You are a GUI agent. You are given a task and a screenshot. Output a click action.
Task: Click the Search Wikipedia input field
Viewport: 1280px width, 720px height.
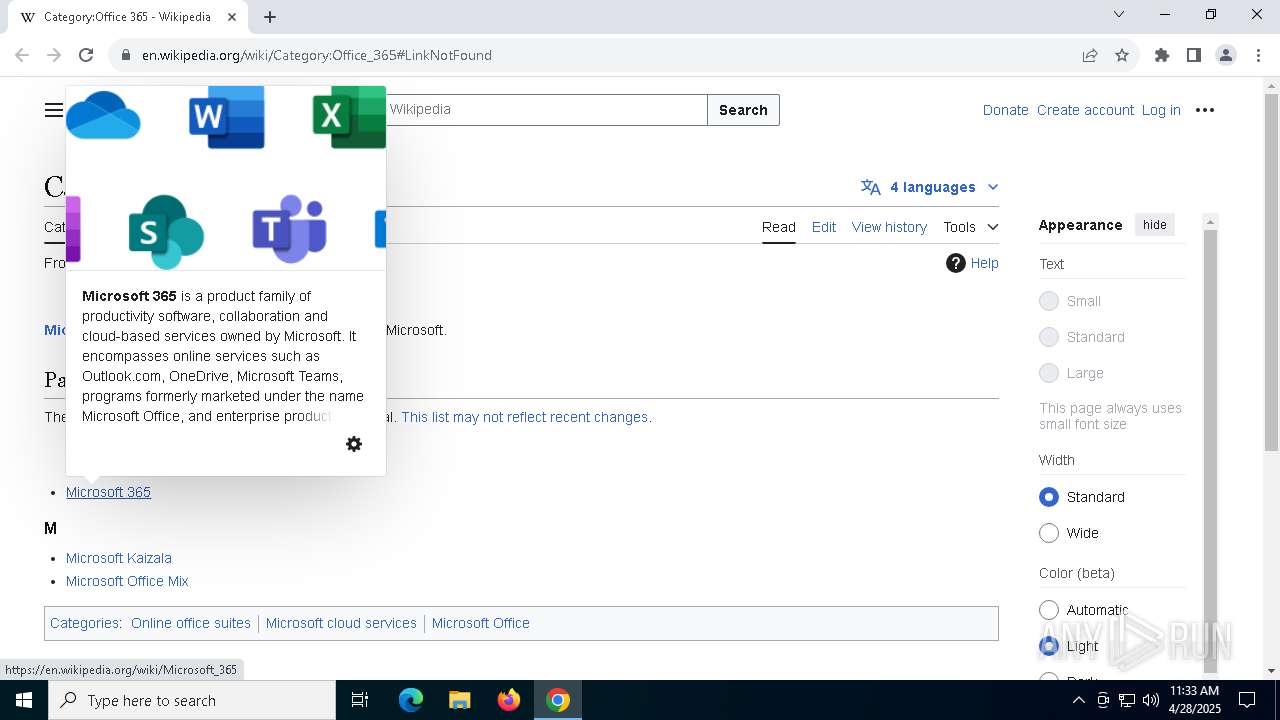click(x=545, y=110)
